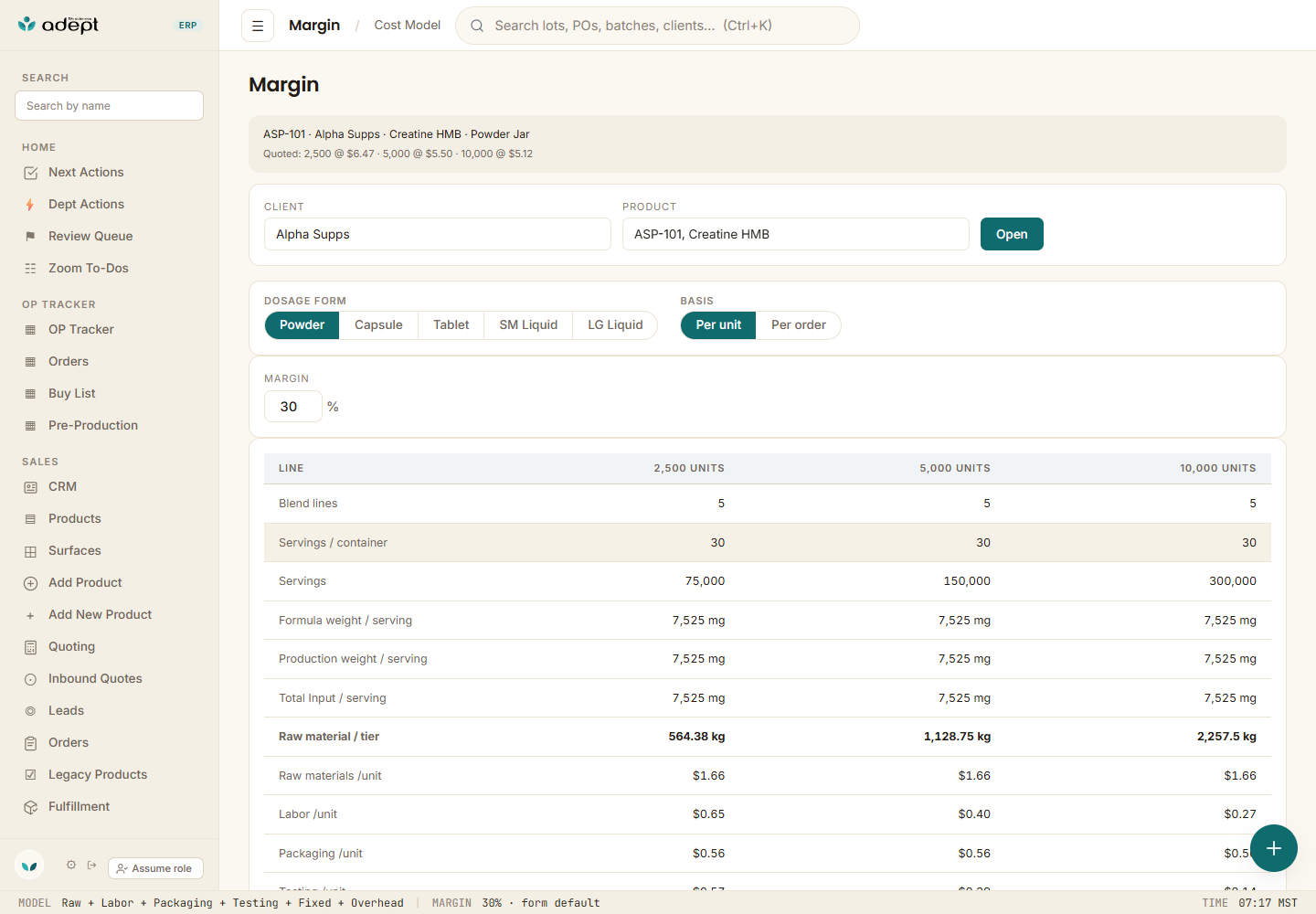Click the Assume role button

click(x=155, y=868)
